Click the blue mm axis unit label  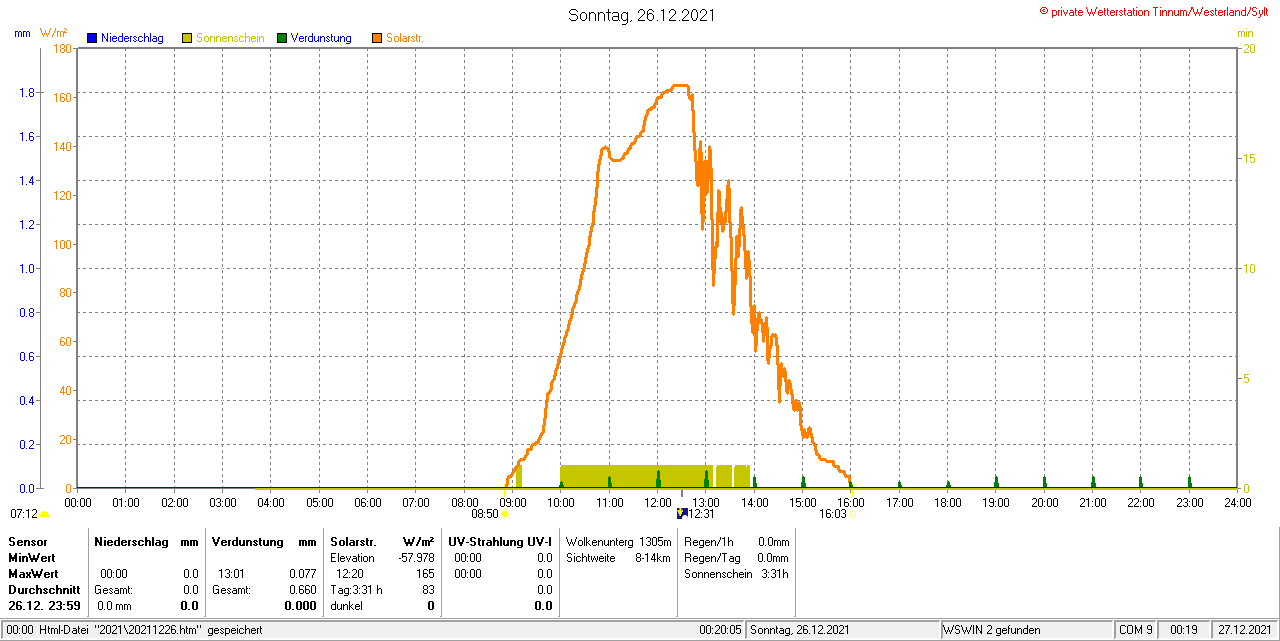click(x=22, y=33)
